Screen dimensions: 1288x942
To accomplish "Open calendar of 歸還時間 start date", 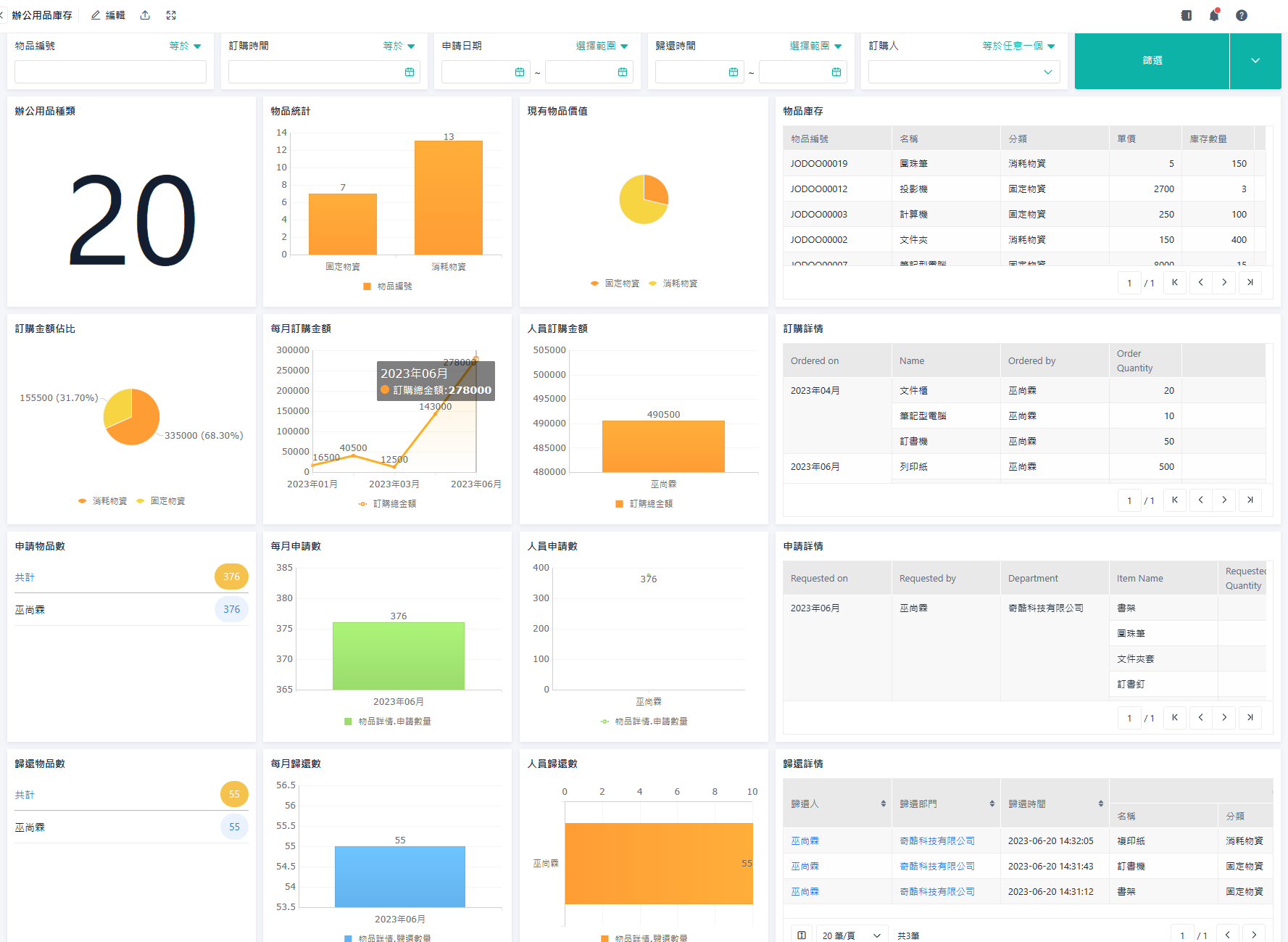I will click(734, 72).
